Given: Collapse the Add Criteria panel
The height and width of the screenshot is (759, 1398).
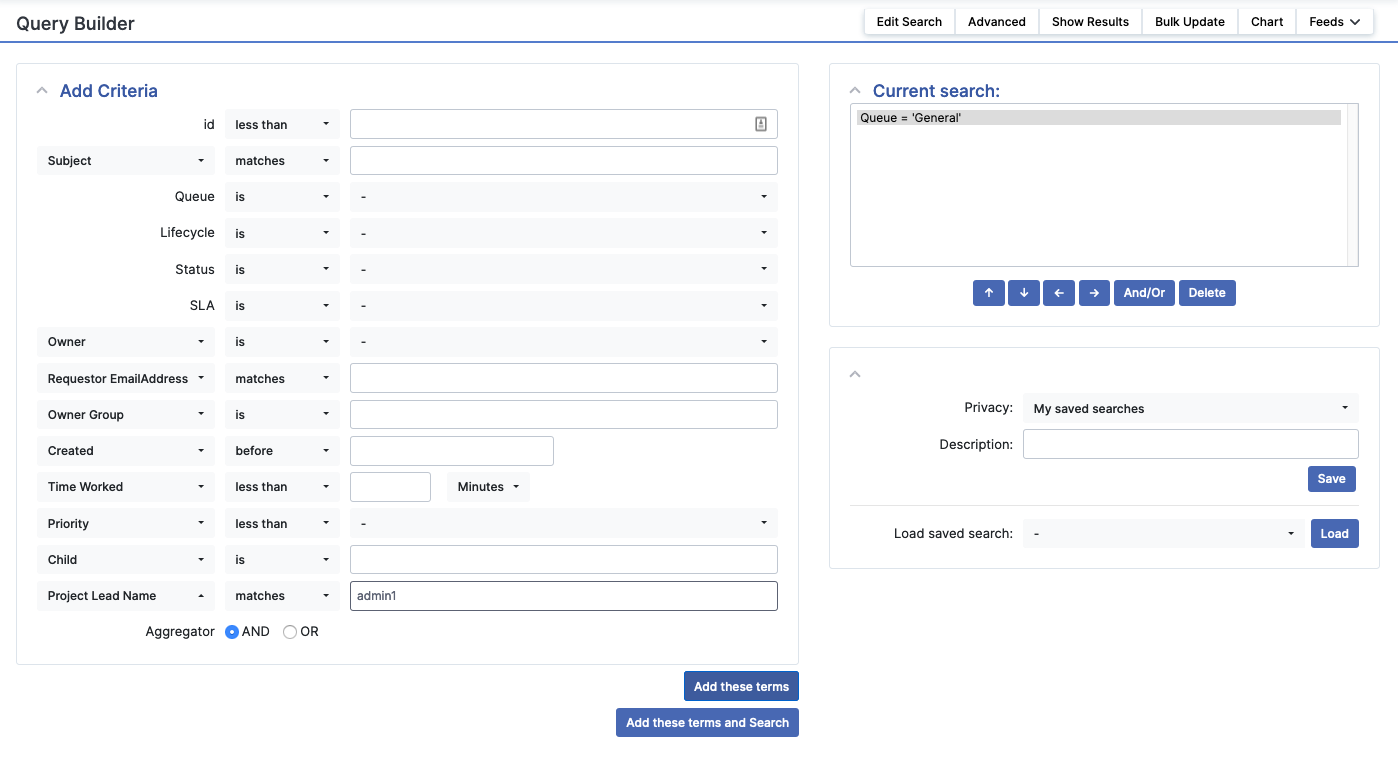Looking at the screenshot, I should [42, 91].
